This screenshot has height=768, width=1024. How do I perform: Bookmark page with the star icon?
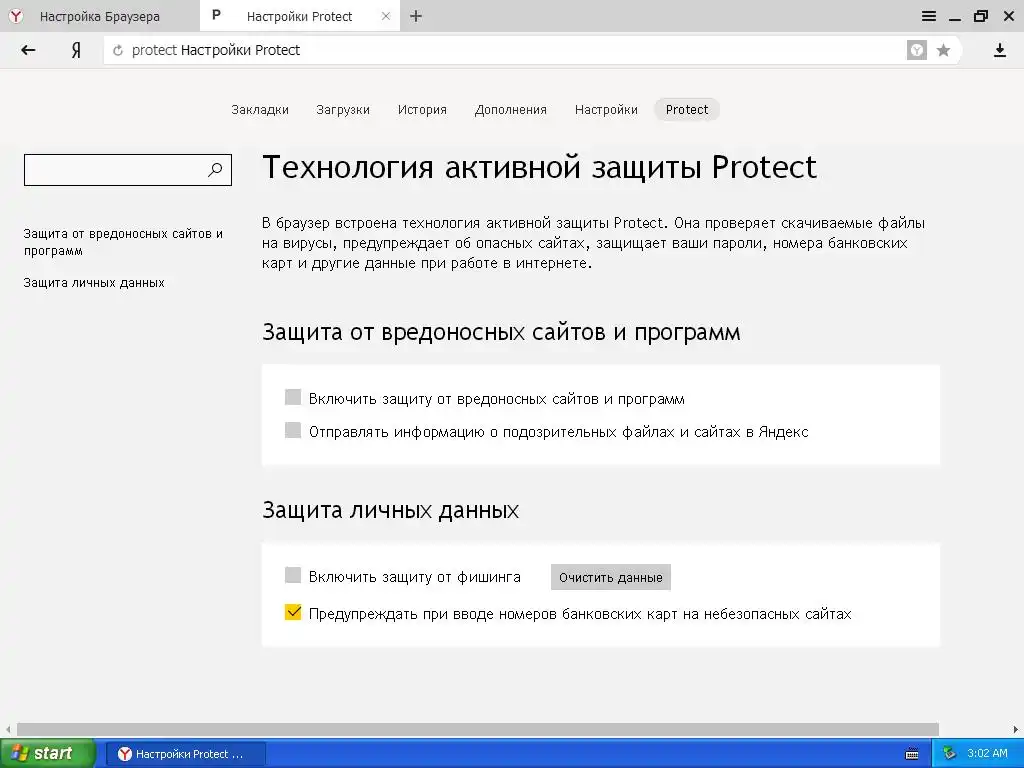[x=943, y=50]
